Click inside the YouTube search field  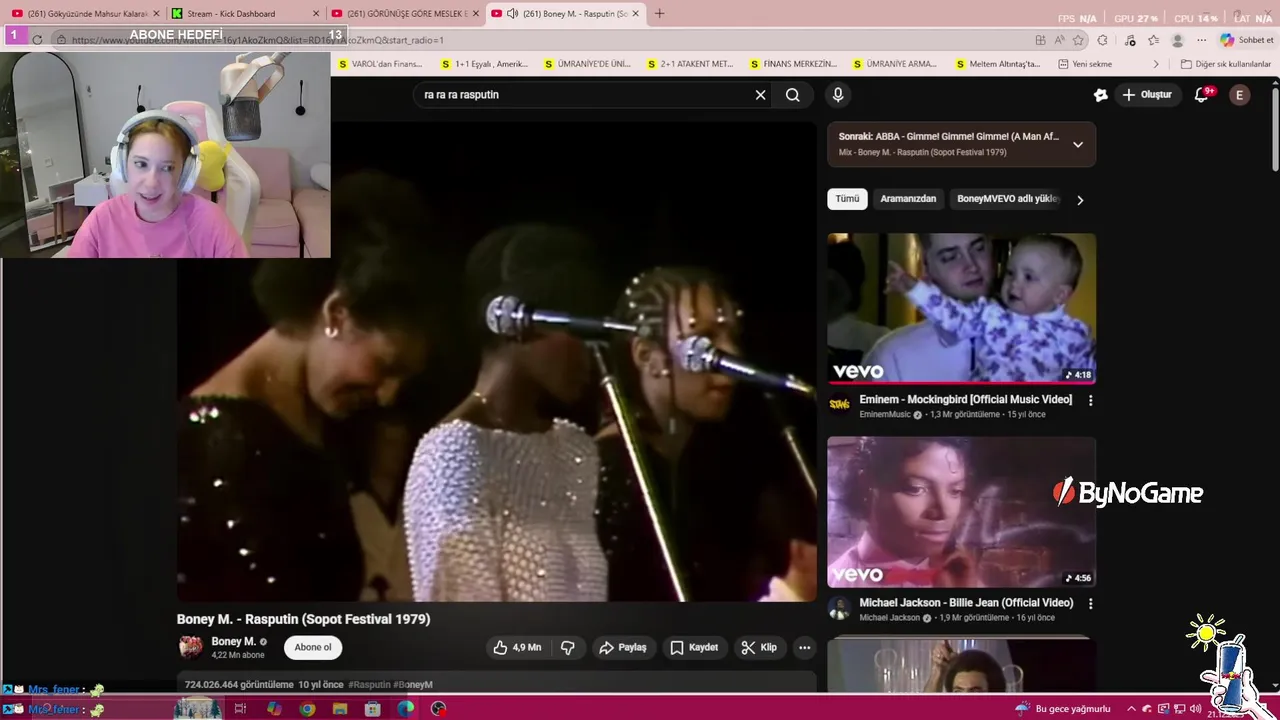point(585,95)
